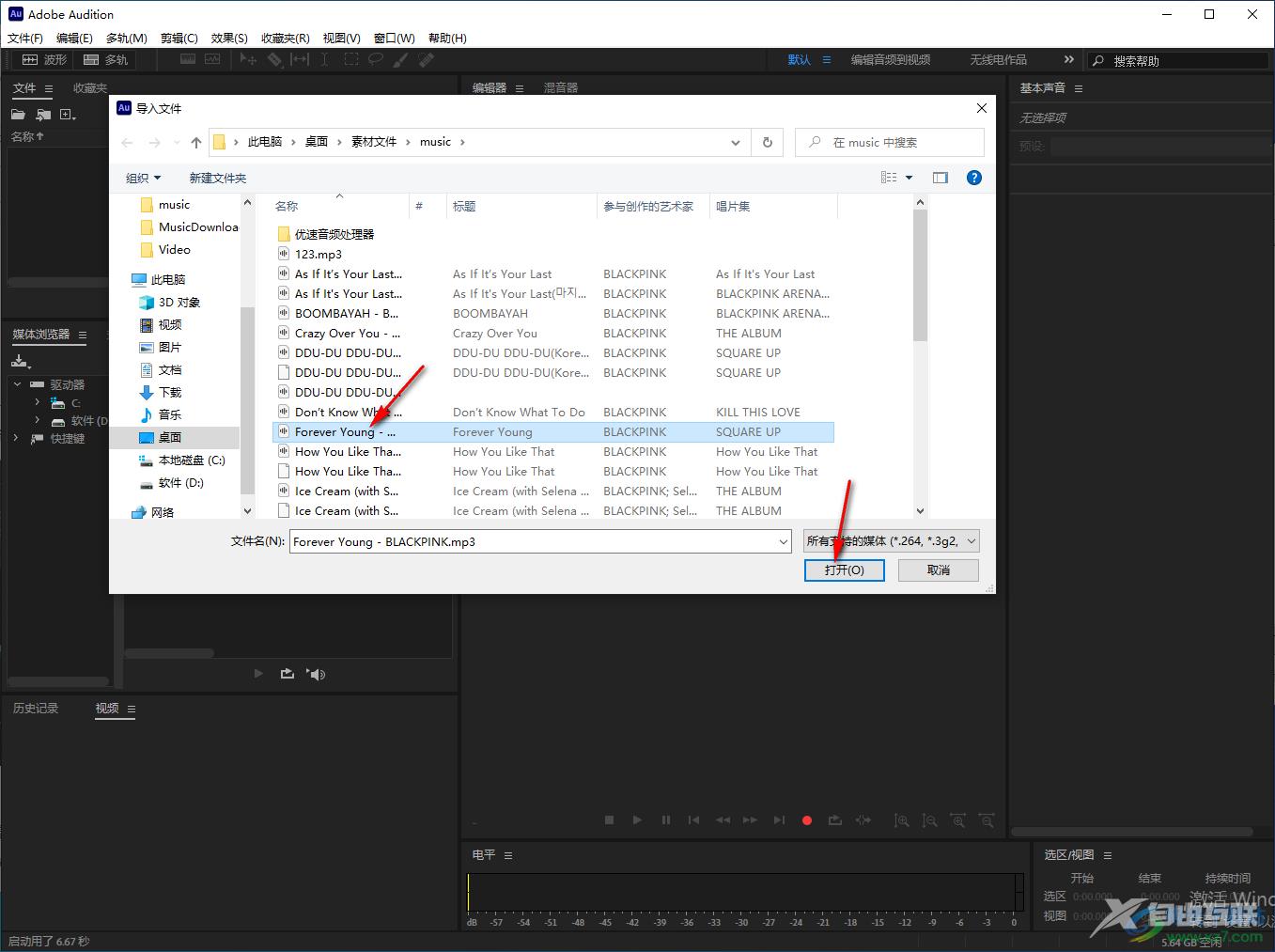Toggle Loop Playback in Files panel preview
The height and width of the screenshot is (952, 1275).
pos(288,674)
